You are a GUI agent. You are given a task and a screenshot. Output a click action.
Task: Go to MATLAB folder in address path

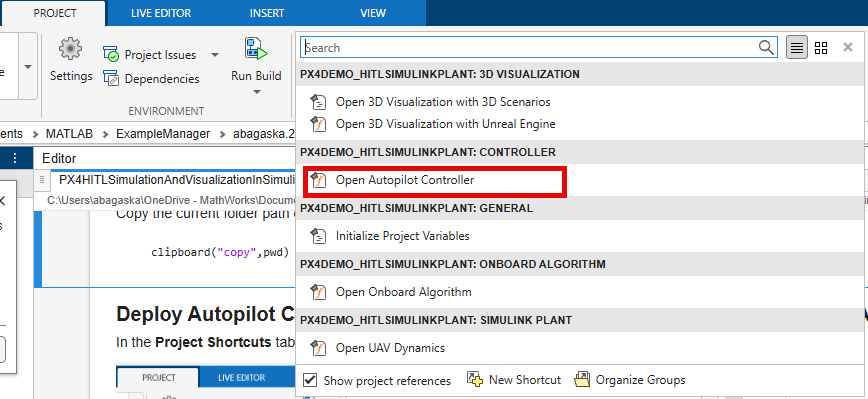click(69, 133)
